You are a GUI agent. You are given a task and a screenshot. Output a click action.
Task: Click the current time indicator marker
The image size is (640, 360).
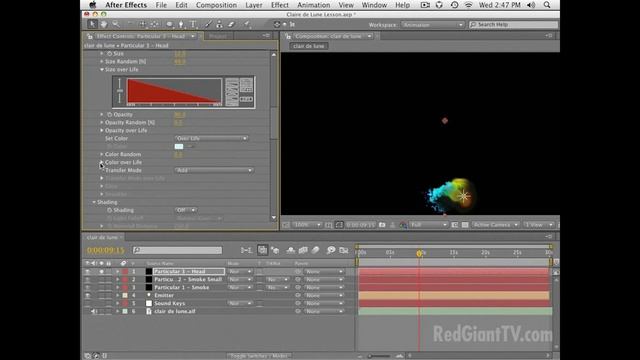(419, 253)
